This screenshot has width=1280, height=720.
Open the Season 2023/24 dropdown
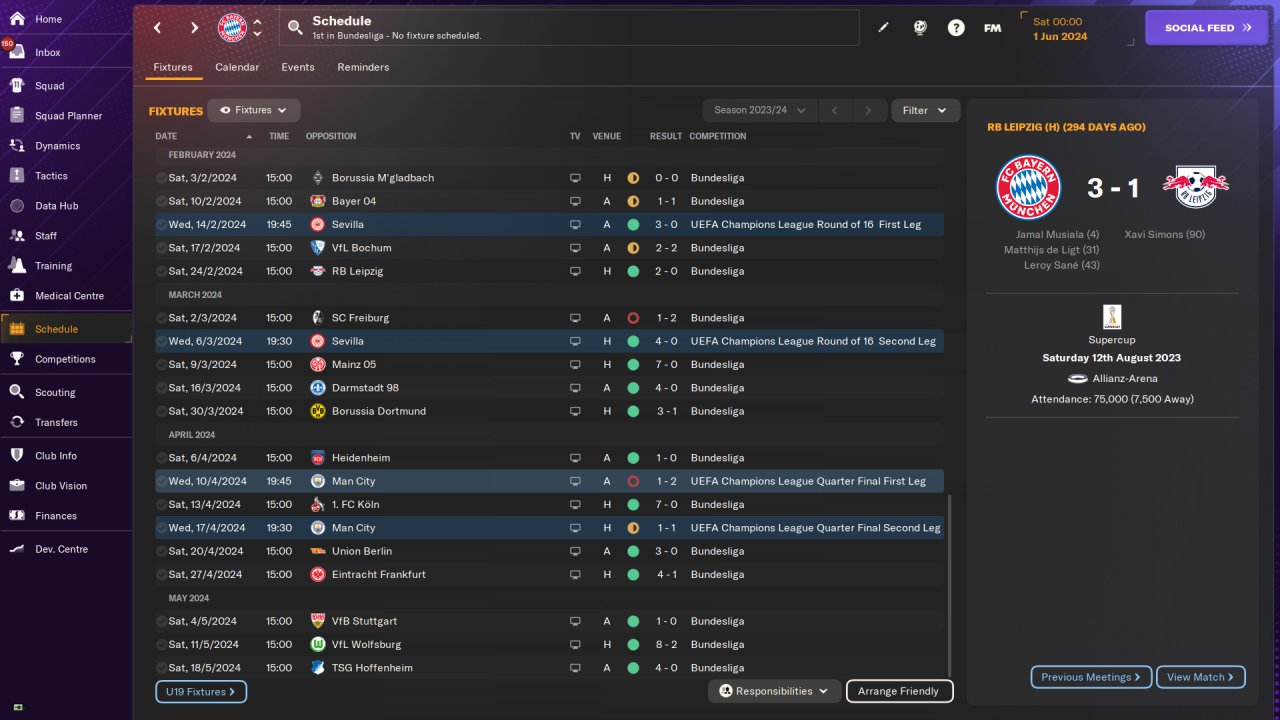coord(760,110)
